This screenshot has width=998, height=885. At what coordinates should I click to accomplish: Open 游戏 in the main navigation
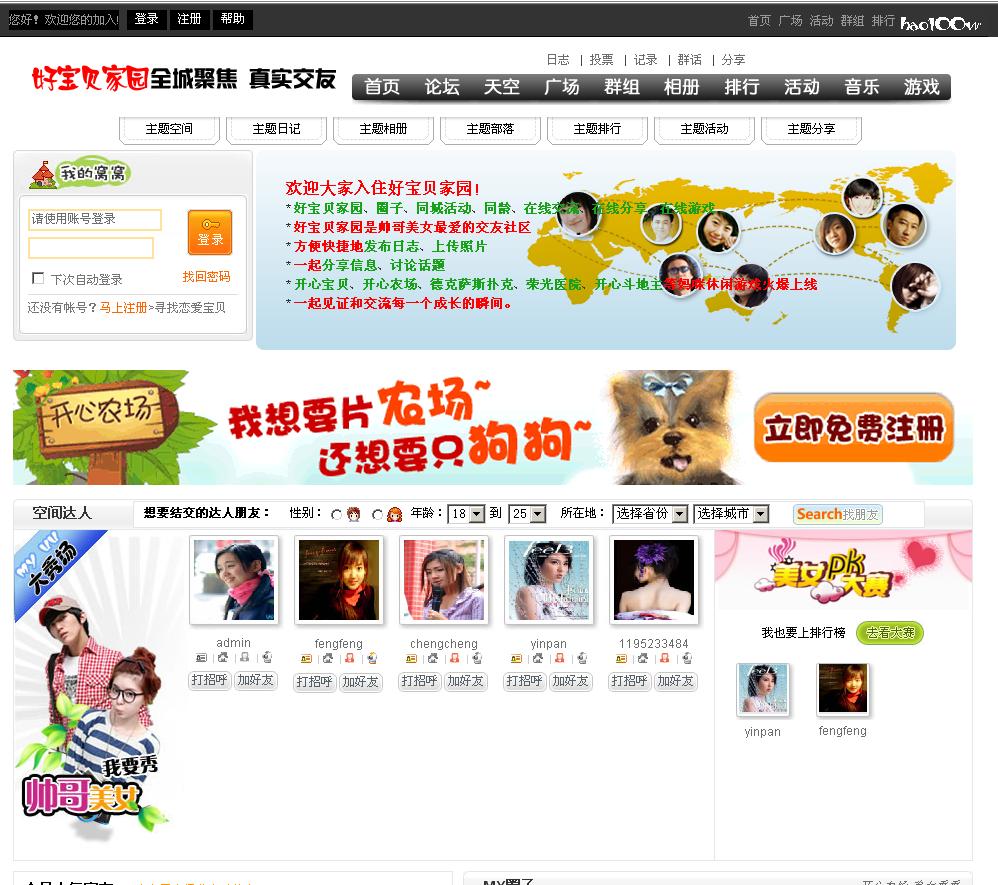[922, 87]
